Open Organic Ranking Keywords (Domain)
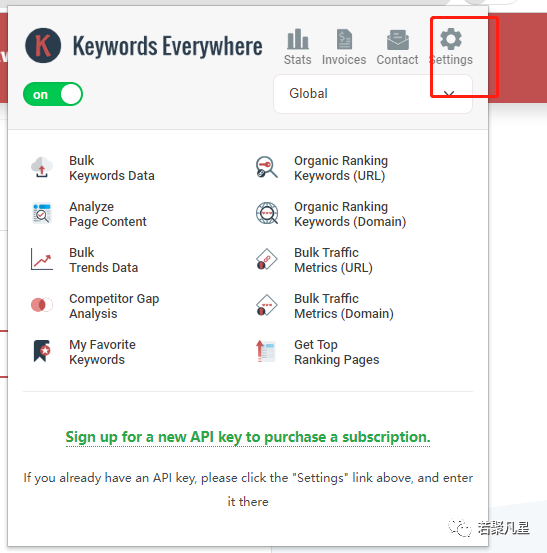Image resolution: width=547 pixels, height=553 pixels. click(x=350, y=214)
